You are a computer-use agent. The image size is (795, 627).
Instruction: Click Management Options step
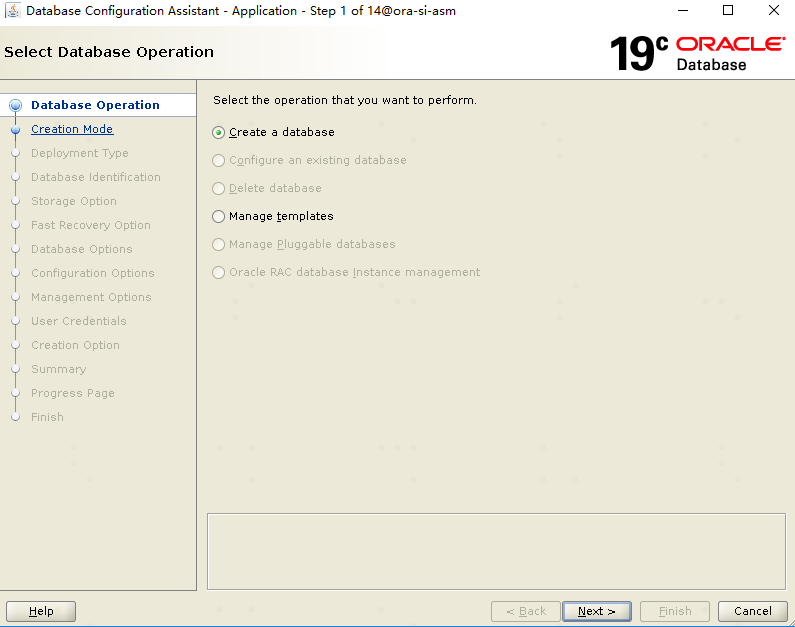tap(91, 297)
